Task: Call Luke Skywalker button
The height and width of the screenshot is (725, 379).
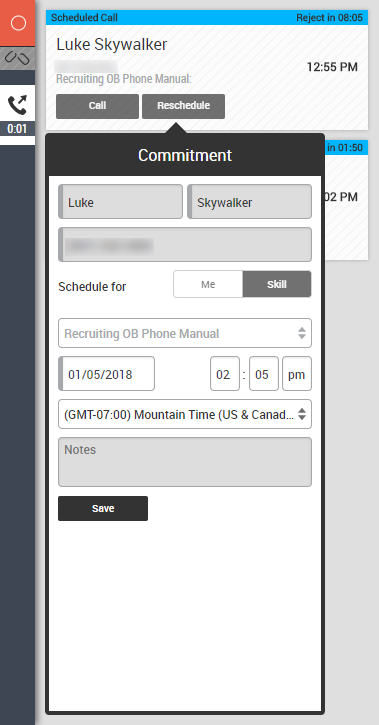Action: [x=98, y=106]
